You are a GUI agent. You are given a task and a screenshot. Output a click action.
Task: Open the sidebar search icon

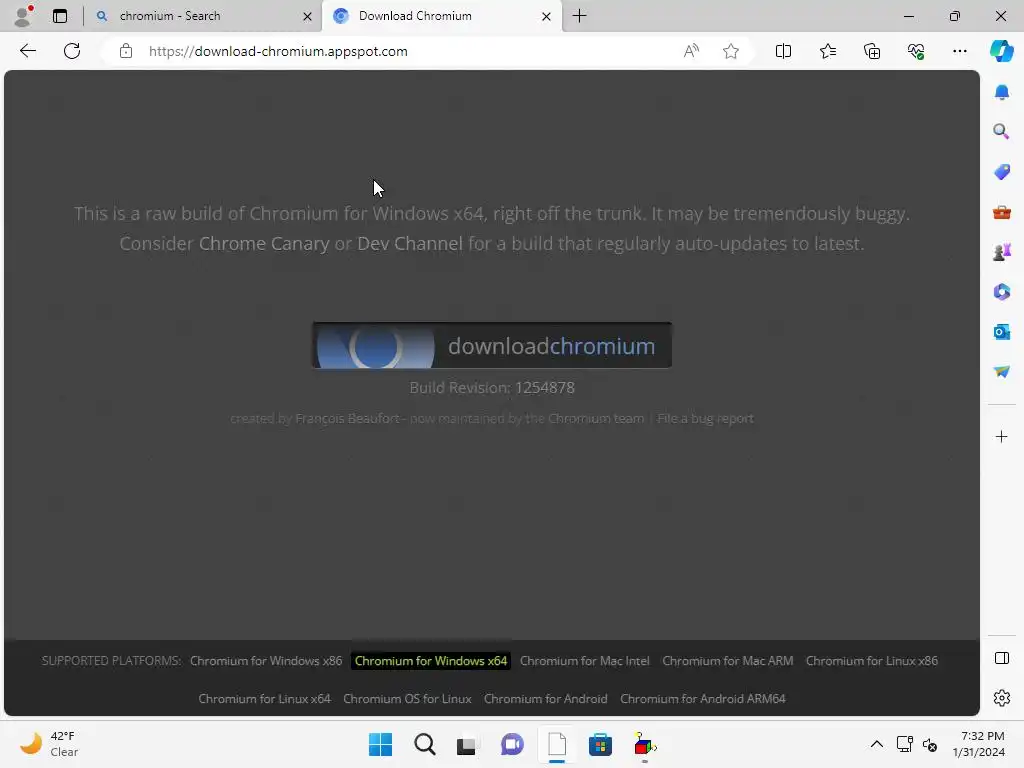1001,132
